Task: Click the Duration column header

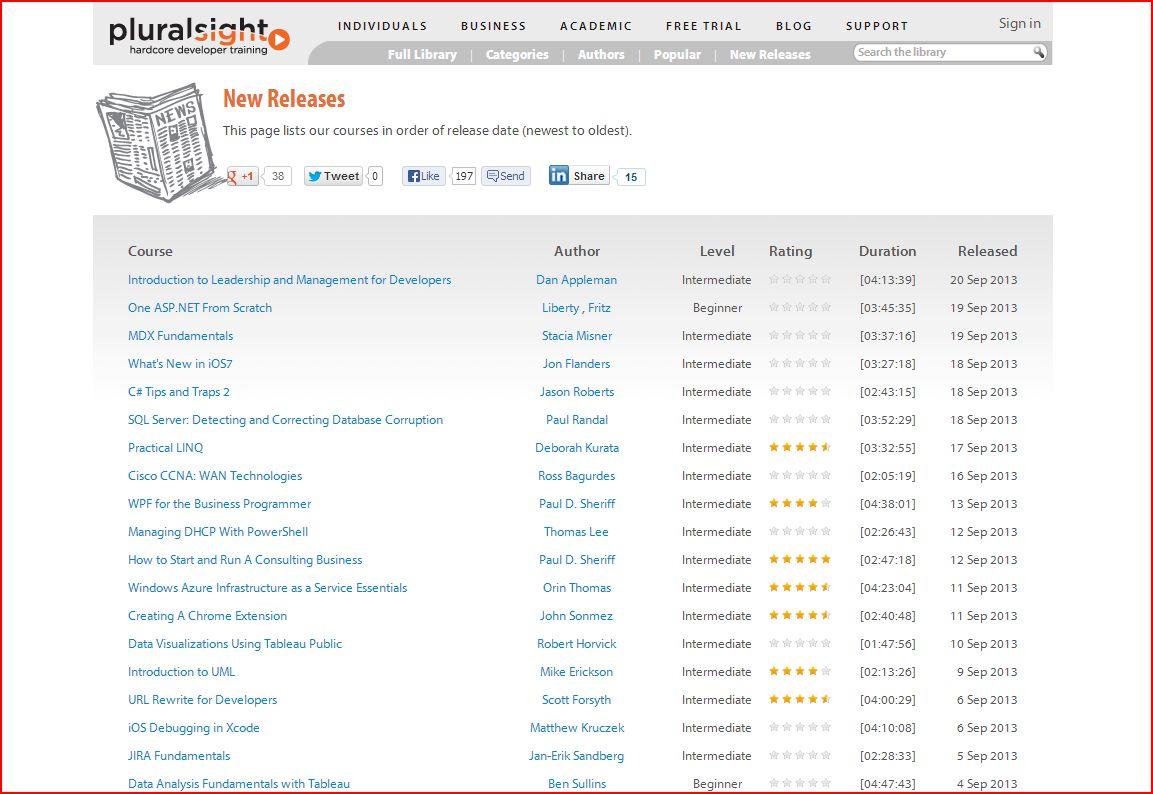Action: (x=888, y=251)
